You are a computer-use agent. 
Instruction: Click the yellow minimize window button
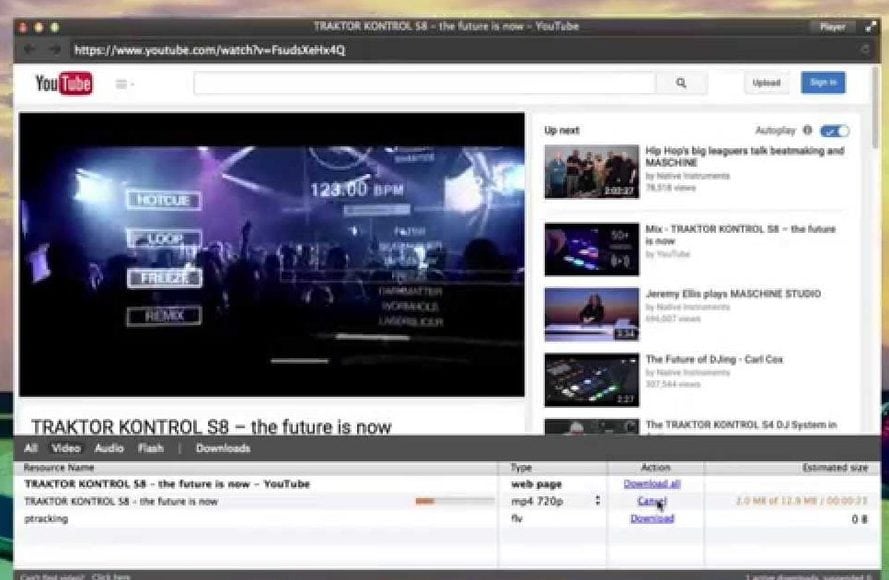39,27
